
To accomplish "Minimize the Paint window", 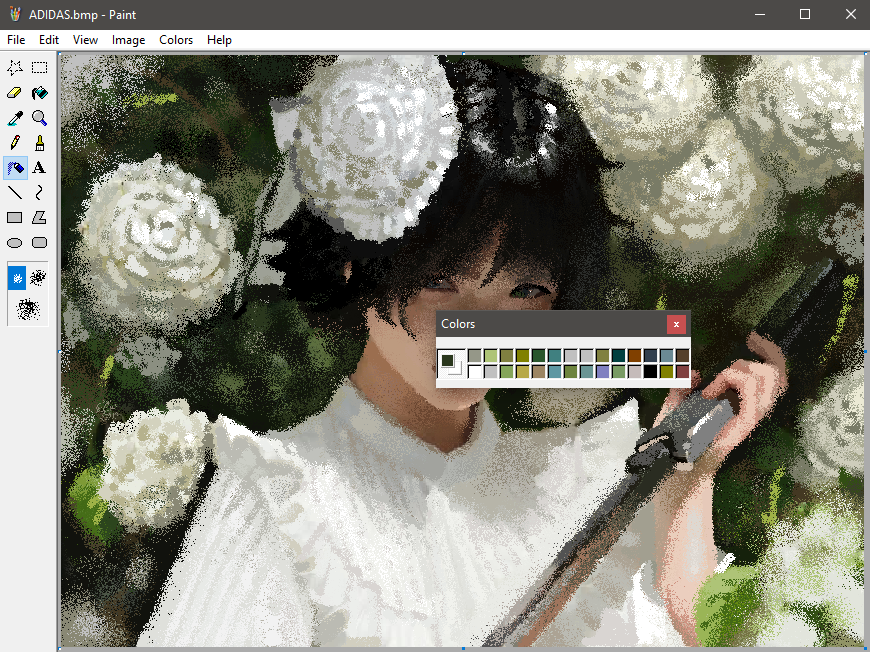I will (x=760, y=14).
